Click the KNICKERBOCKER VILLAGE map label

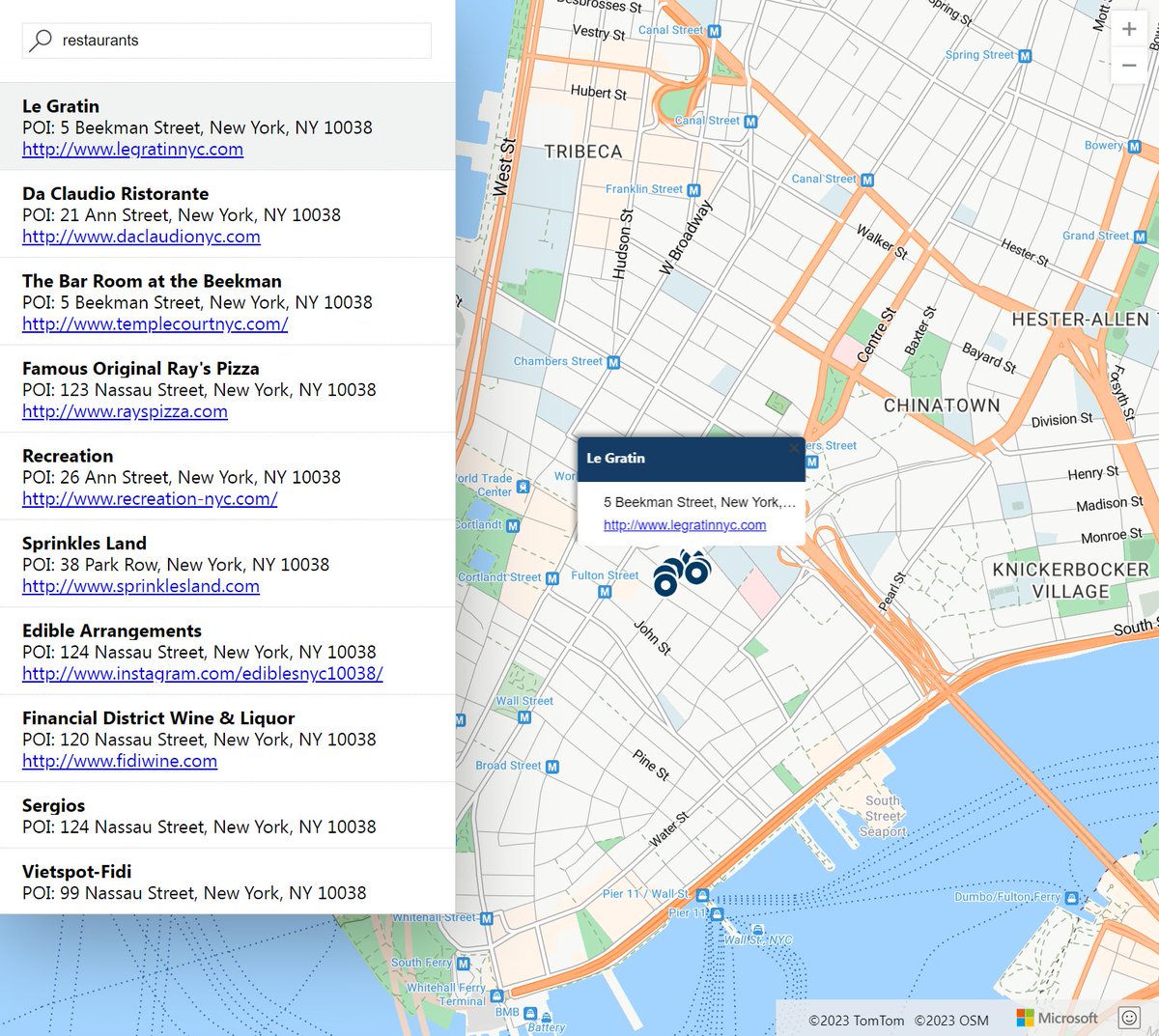pyautogui.click(x=1070, y=580)
